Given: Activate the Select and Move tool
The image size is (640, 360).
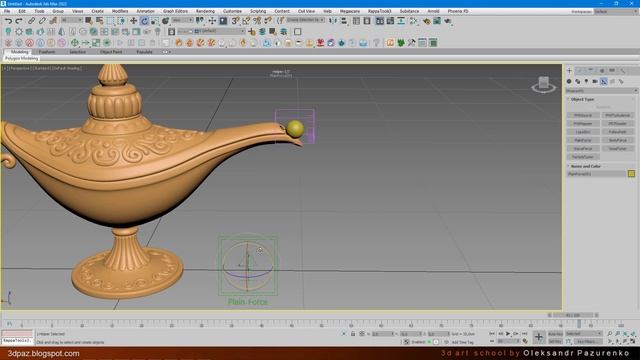Looking at the screenshot, I should point(133,21).
